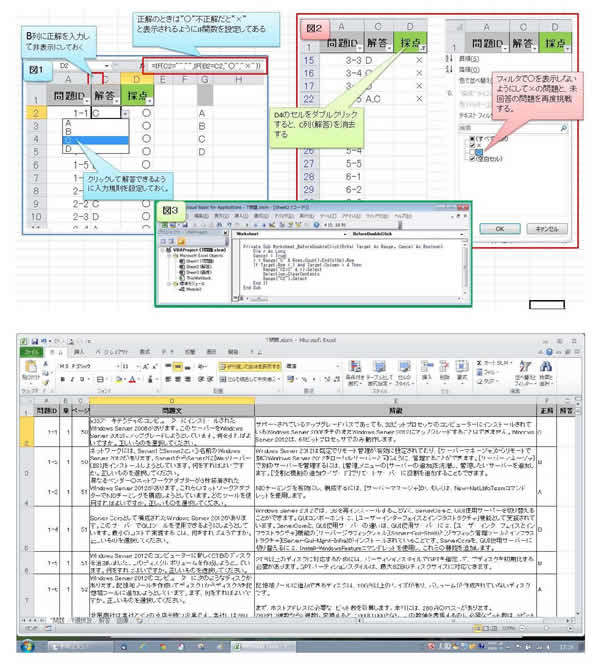Switch to the Insert ribbon tab

(79, 352)
